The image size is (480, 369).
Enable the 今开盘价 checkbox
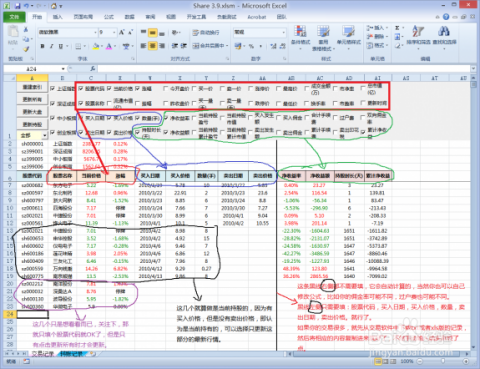click(x=165, y=89)
